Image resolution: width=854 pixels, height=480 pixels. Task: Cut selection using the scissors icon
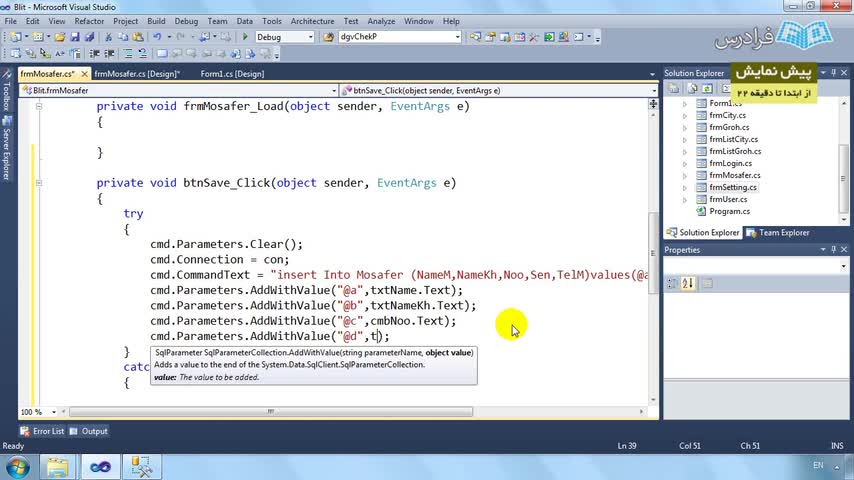point(108,37)
